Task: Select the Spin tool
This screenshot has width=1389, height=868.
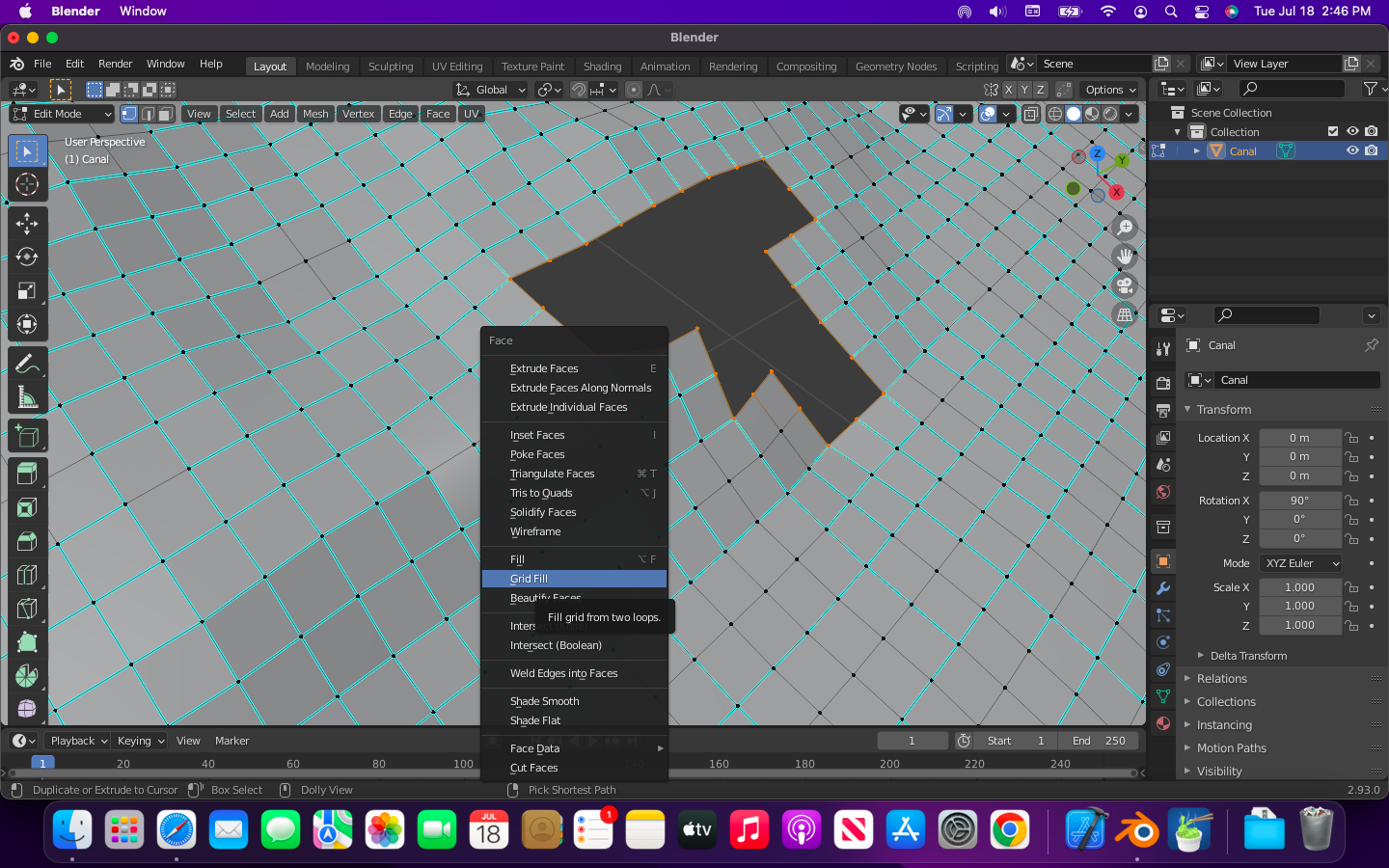Action: coord(27,676)
